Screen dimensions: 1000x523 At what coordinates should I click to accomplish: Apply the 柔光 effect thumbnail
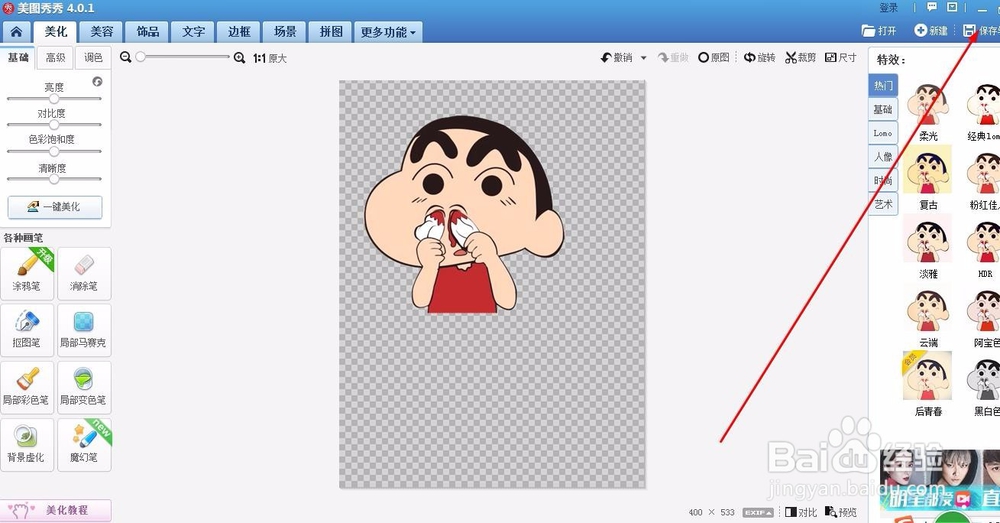tap(928, 105)
